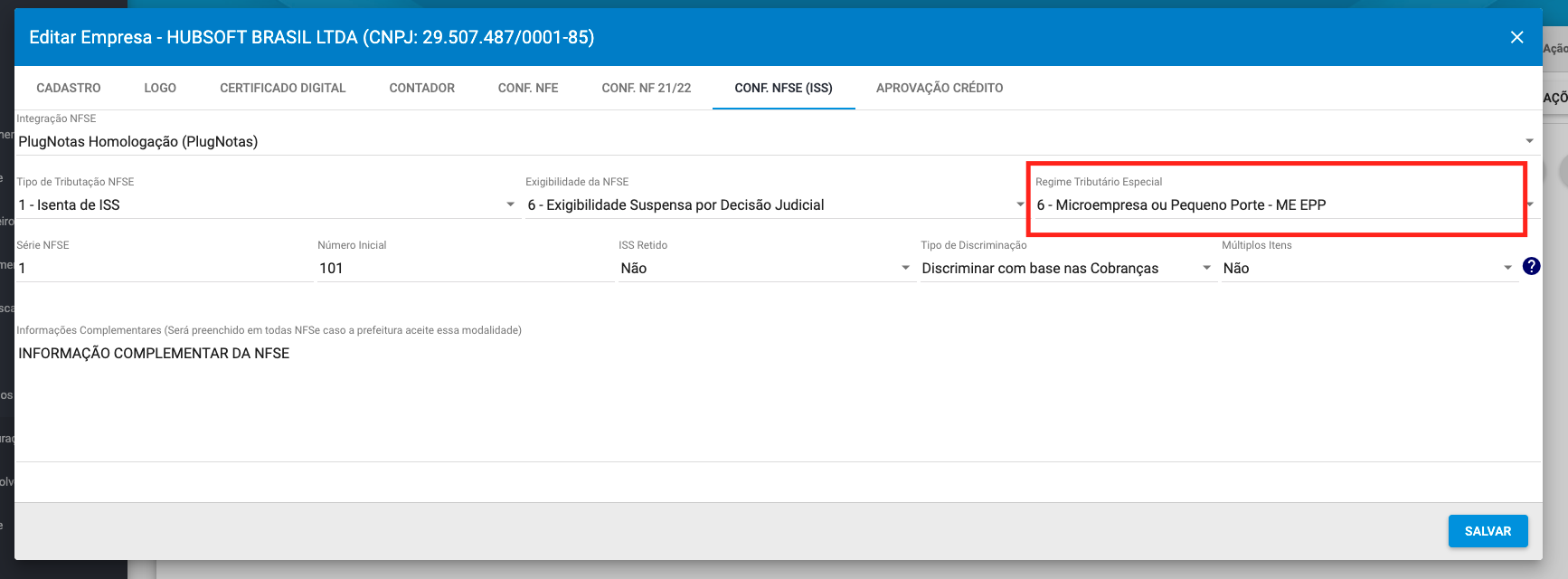This screenshot has height=579, width=1568.
Task: Switch to CONF. NF 21/22 tab
Action: click(646, 88)
